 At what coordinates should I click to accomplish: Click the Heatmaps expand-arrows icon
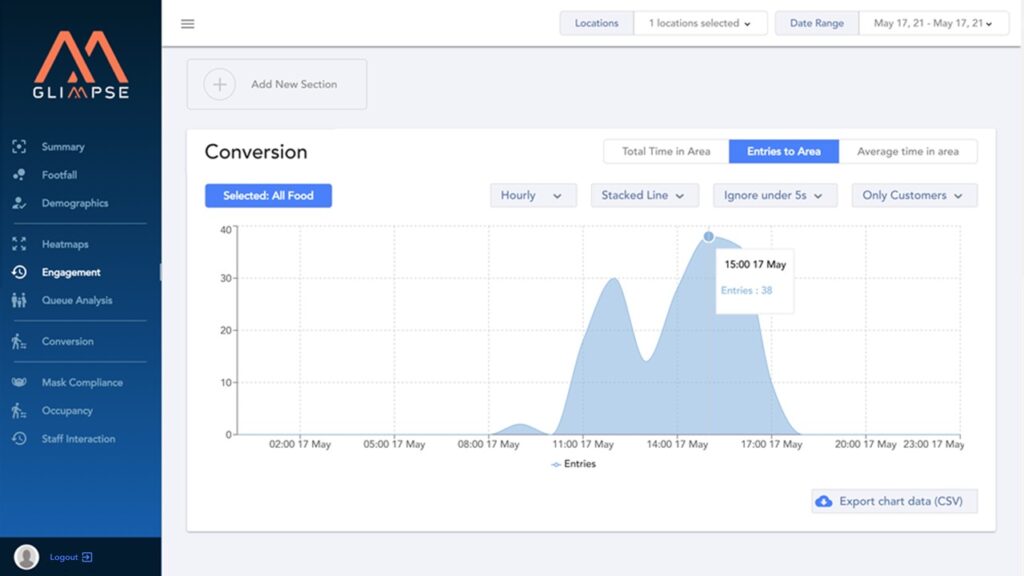coord(19,244)
